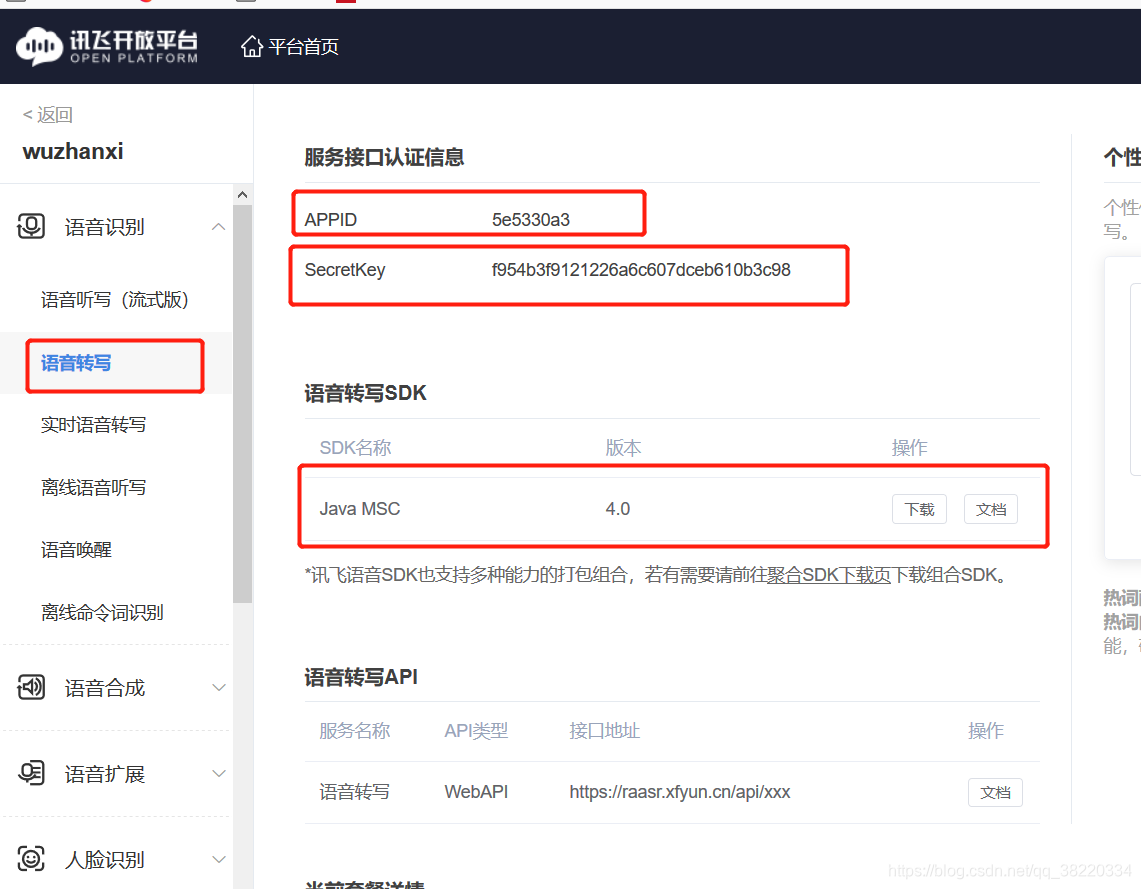Click the 服务接口认证信息 heading
Viewport: 1141px width, 889px height.
384,157
